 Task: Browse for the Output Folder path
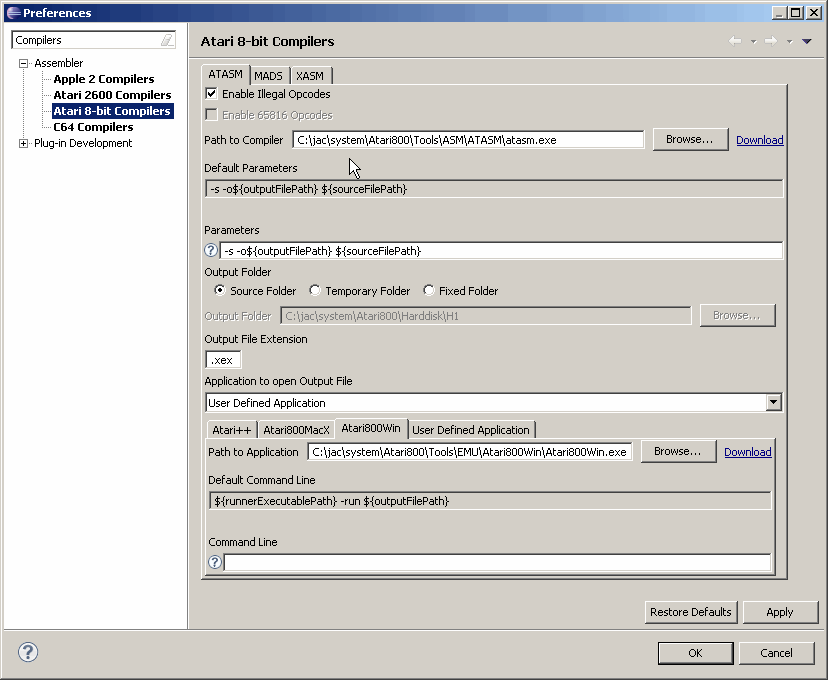point(737,315)
